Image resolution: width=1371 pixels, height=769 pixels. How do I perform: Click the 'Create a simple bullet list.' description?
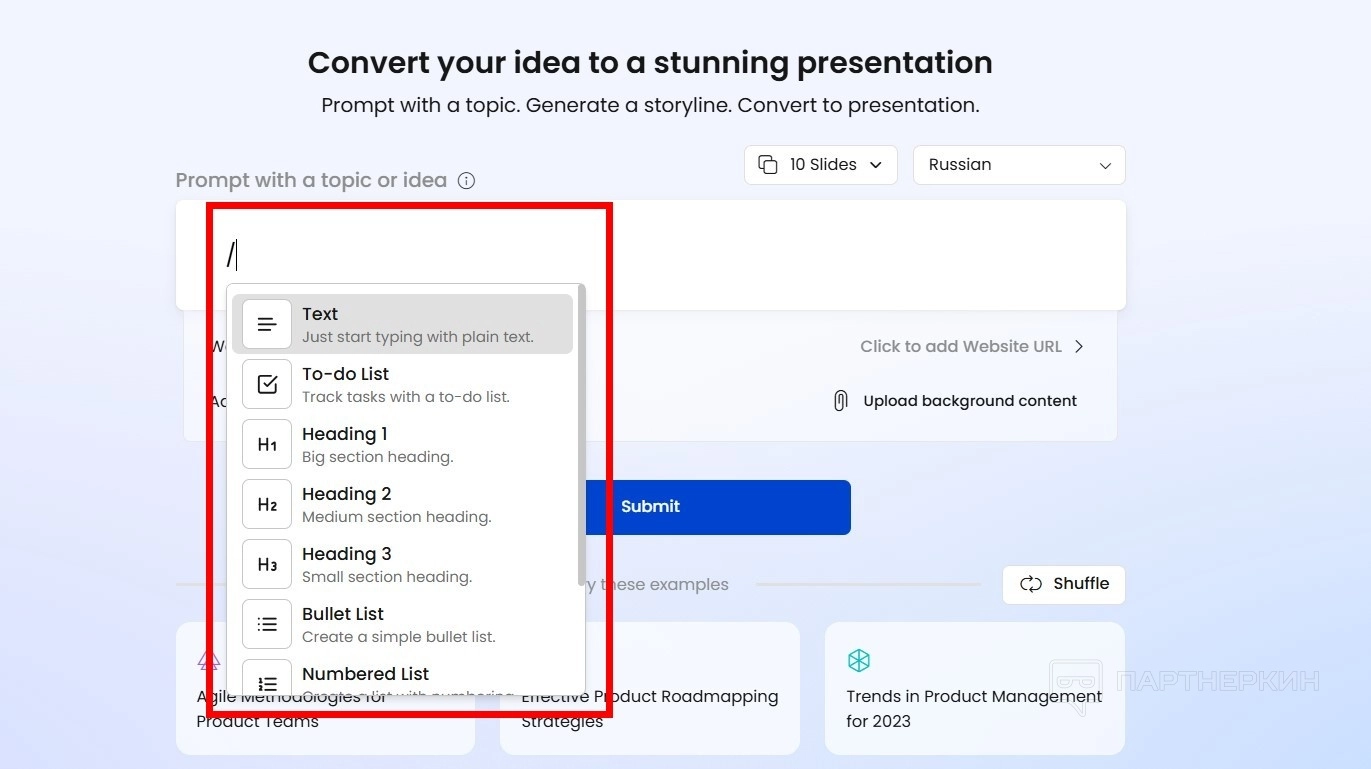[x=399, y=637]
